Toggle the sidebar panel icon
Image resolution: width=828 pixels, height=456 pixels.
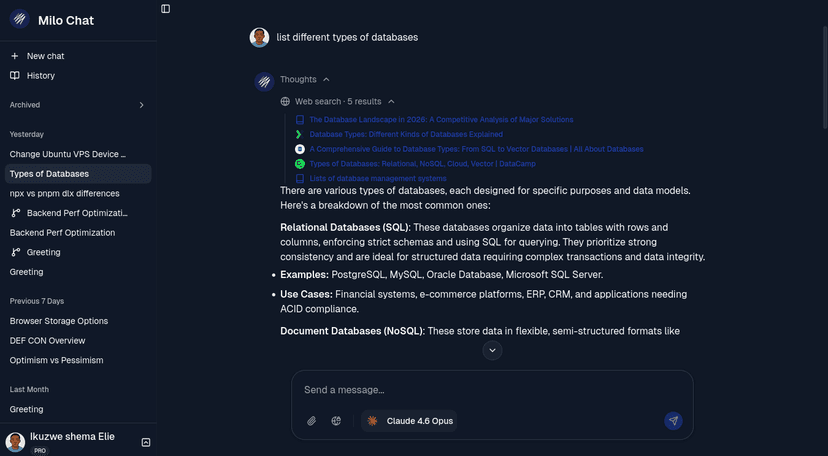point(165,8)
